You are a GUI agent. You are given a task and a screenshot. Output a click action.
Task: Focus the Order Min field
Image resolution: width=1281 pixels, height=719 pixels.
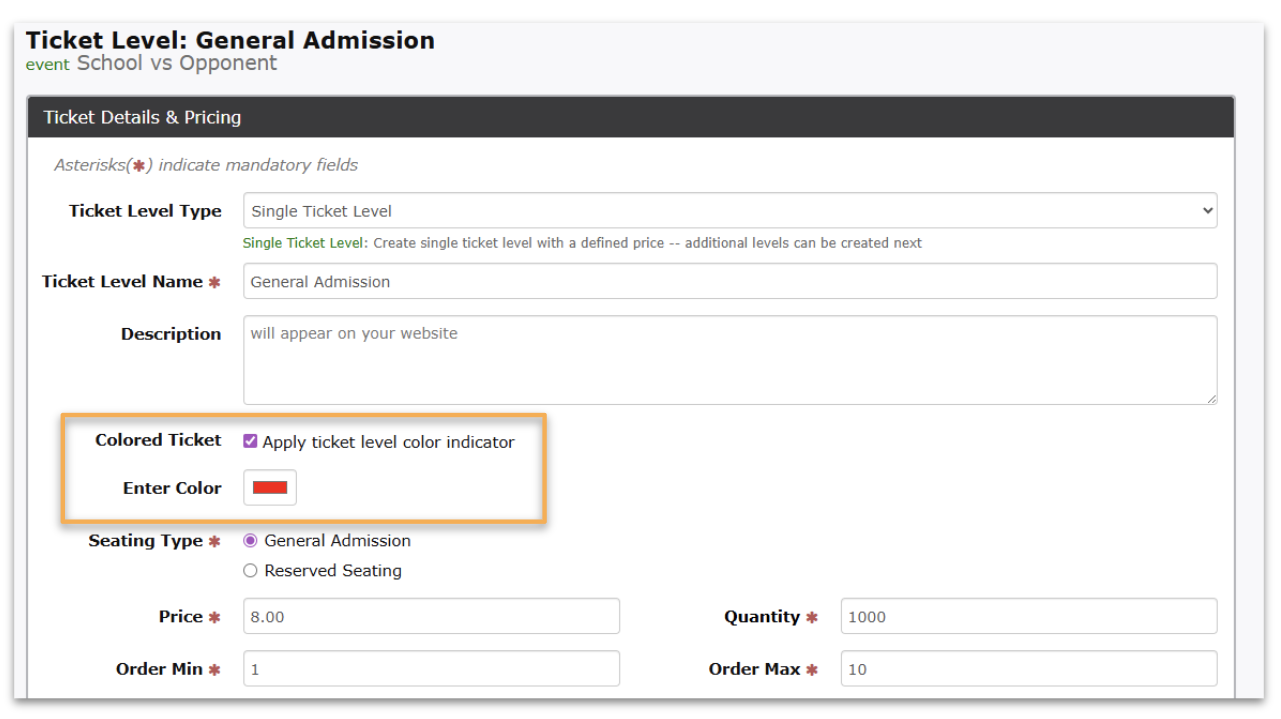pyautogui.click(x=431, y=669)
